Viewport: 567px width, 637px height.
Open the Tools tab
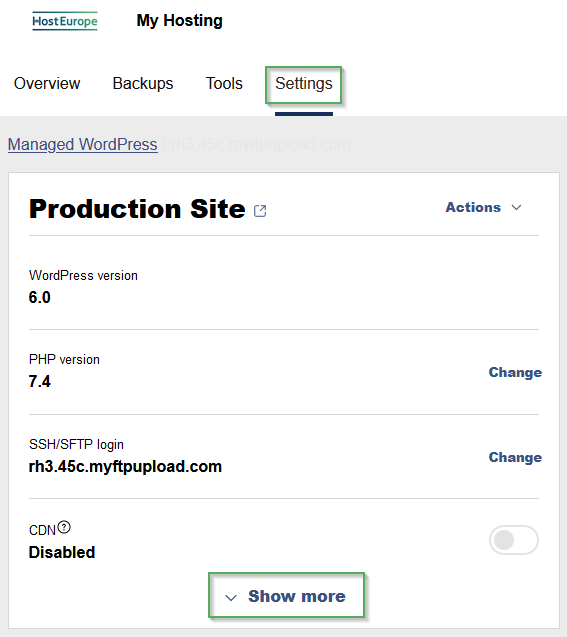(x=224, y=83)
